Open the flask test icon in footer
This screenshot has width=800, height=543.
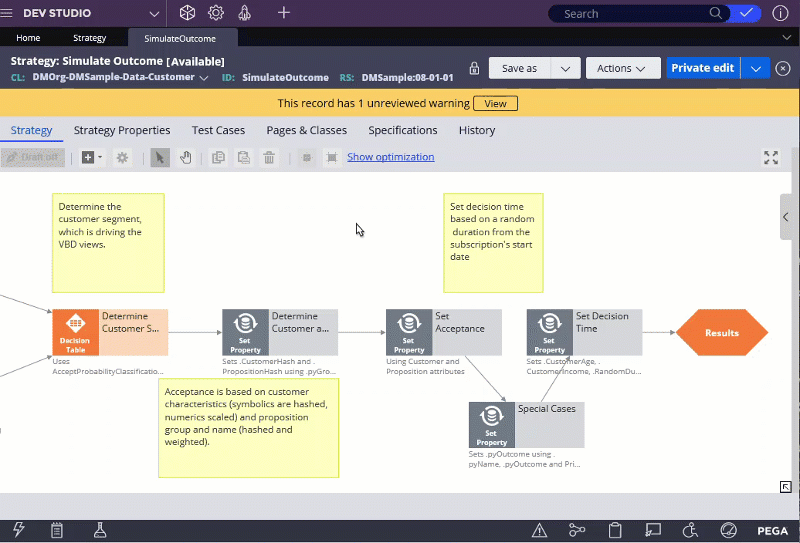coord(99,530)
